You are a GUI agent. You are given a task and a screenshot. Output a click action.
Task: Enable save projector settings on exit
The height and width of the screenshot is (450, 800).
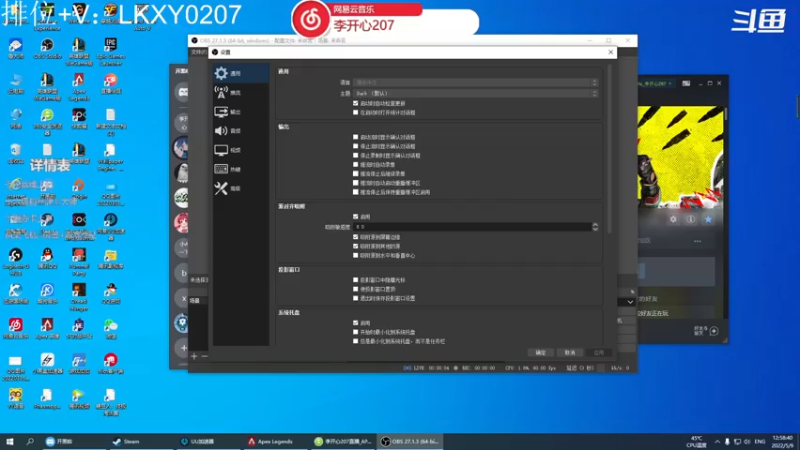pyautogui.click(x=356, y=298)
